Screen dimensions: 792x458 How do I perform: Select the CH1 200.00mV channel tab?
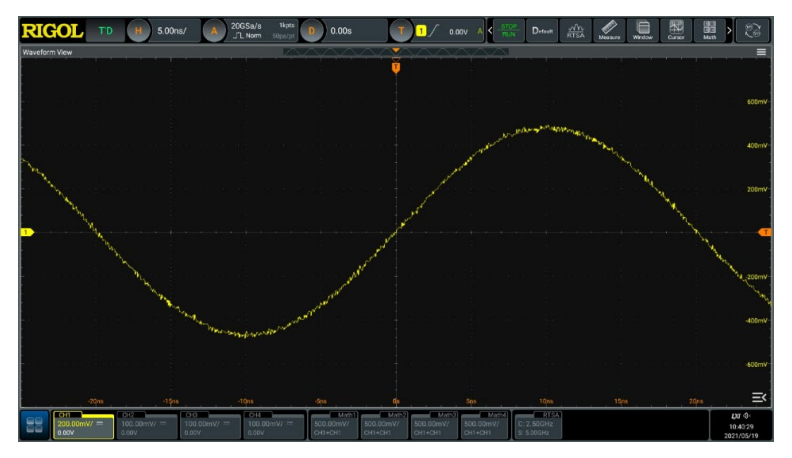click(x=83, y=425)
